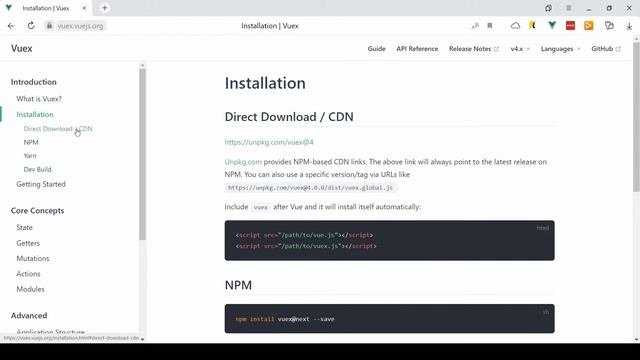Screen dimensions: 640x360
Task: Open the browser hamburger menu
Action: (x=569, y=8)
